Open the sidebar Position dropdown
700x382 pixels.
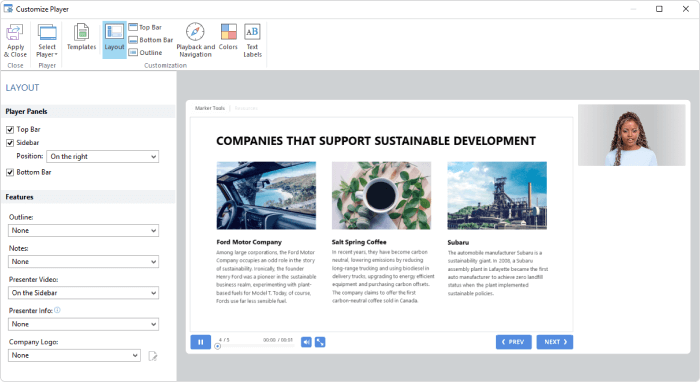(103, 157)
